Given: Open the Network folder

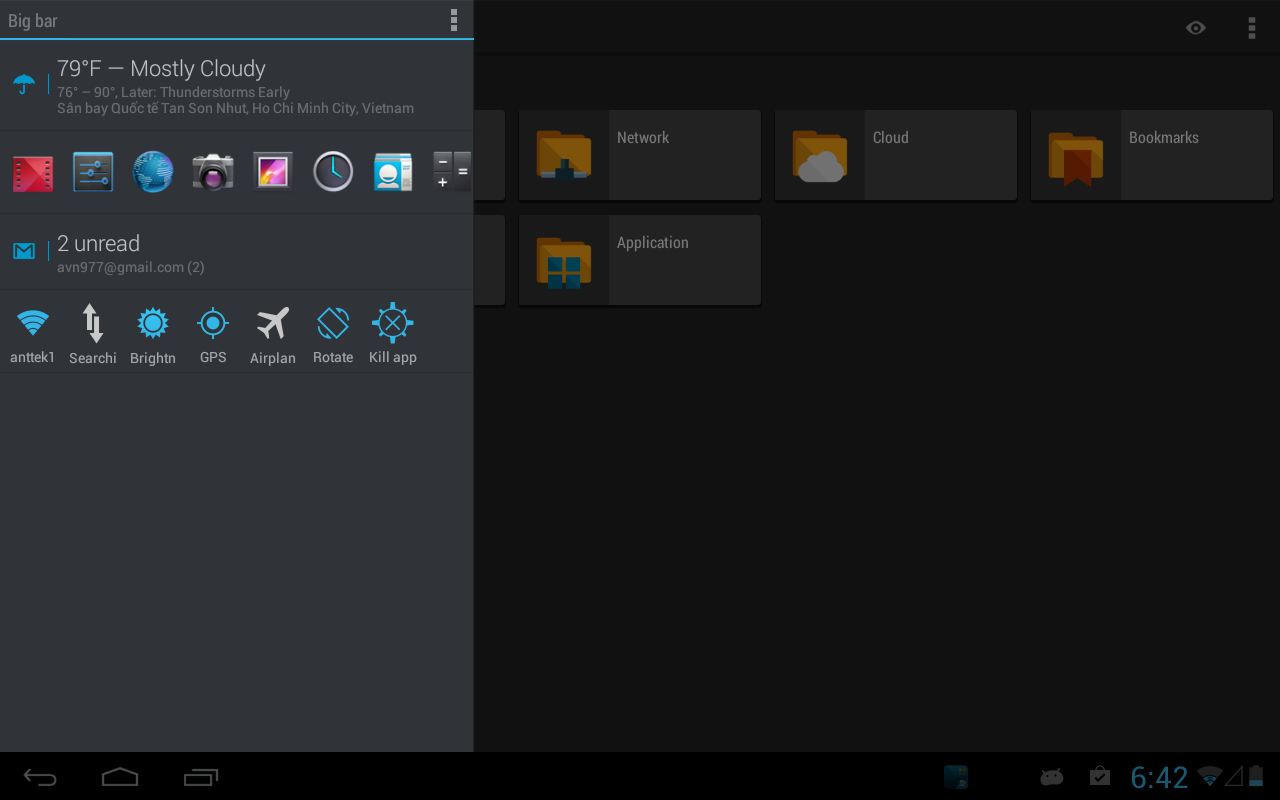Looking at the screenshot, I should point(640,155).
